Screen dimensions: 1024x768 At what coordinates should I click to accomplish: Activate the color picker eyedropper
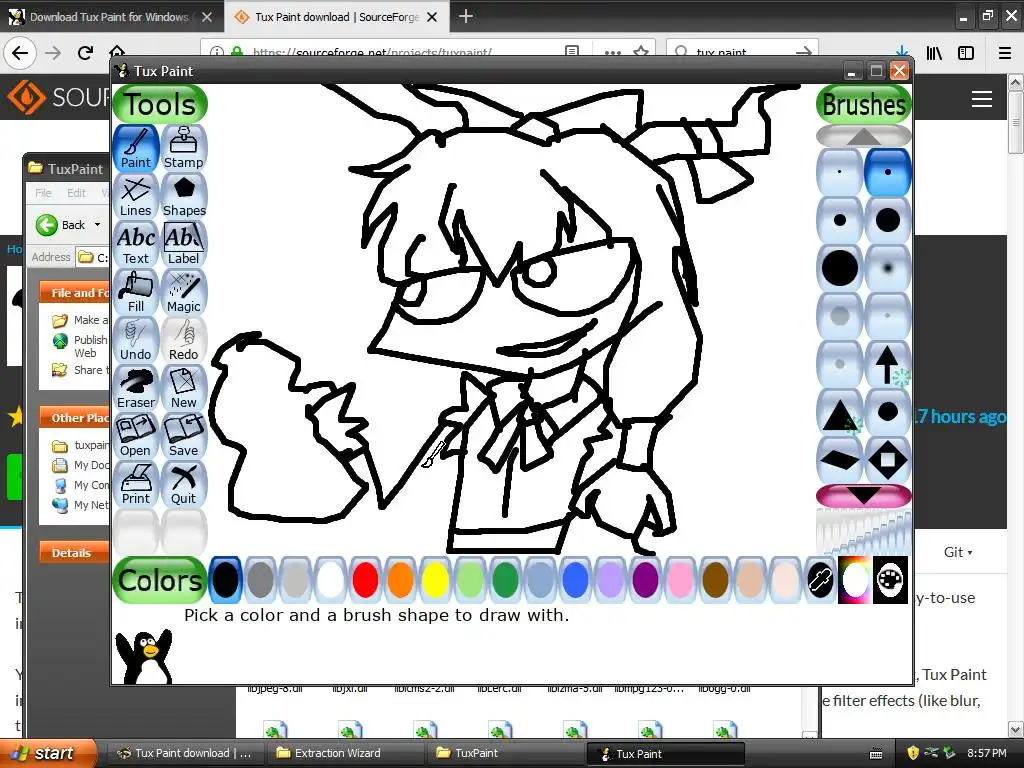coord(820,579)
